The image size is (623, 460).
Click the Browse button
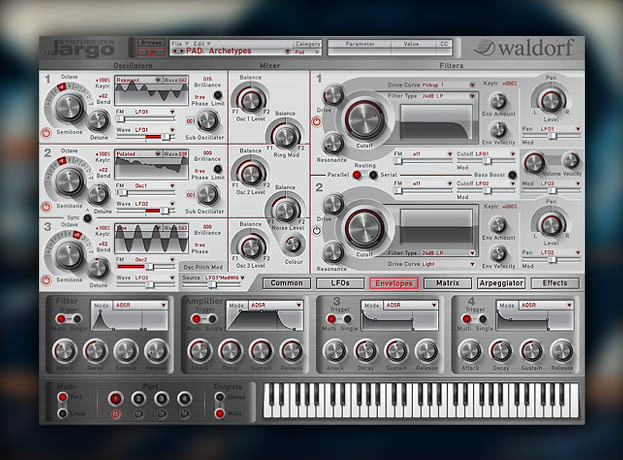151,43
